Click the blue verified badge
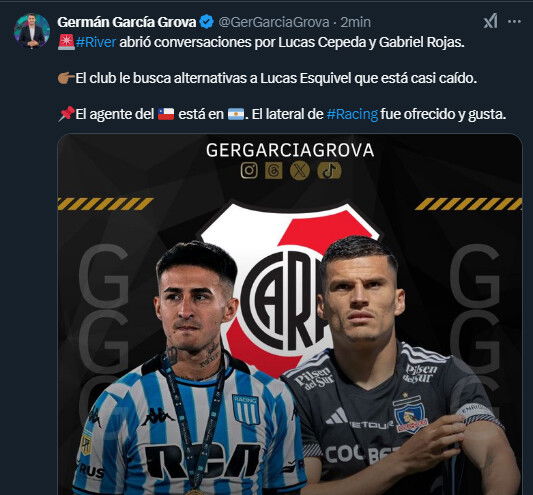The image size is (533, 495). coord(206,22)
